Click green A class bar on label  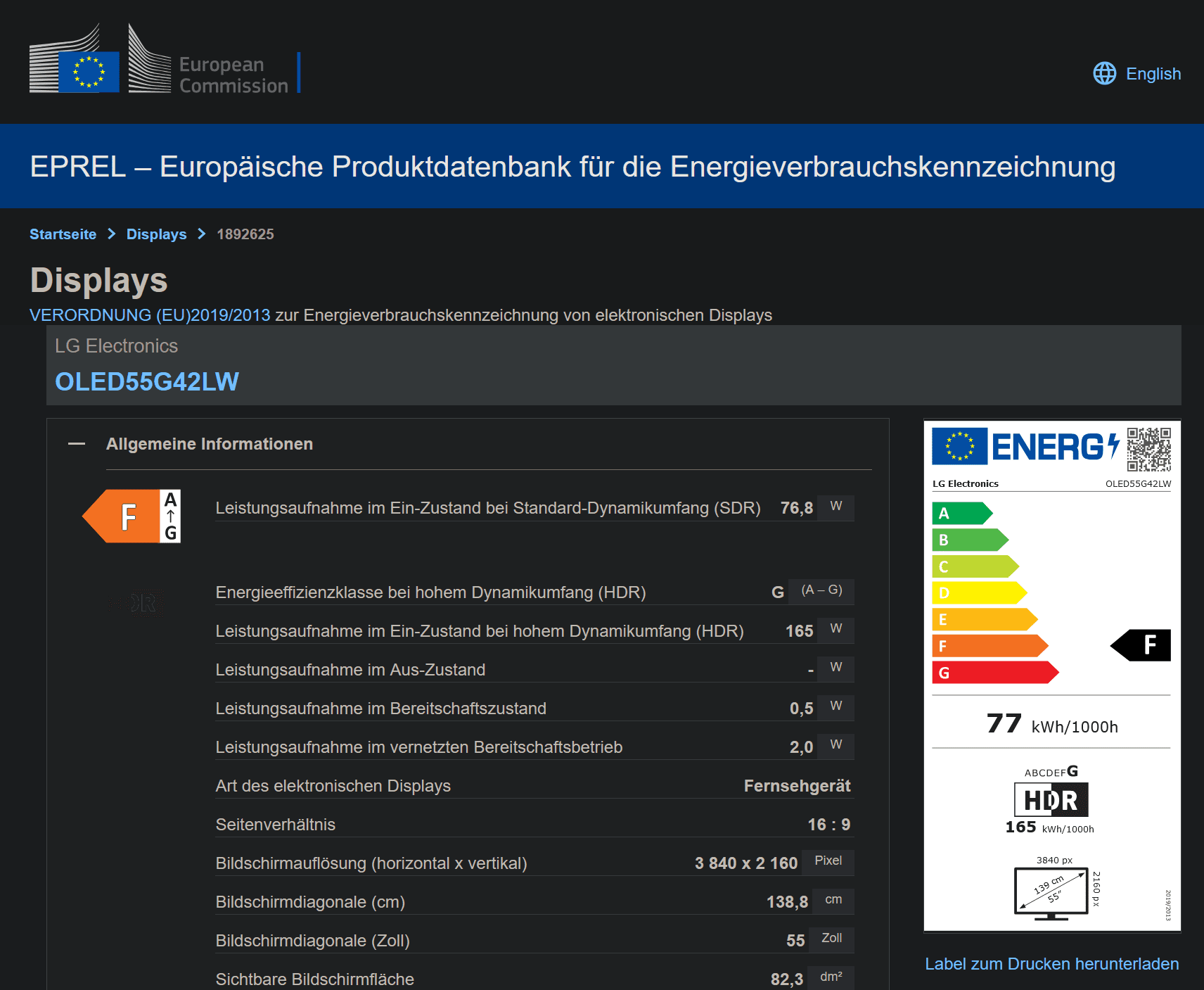point(962,514)
